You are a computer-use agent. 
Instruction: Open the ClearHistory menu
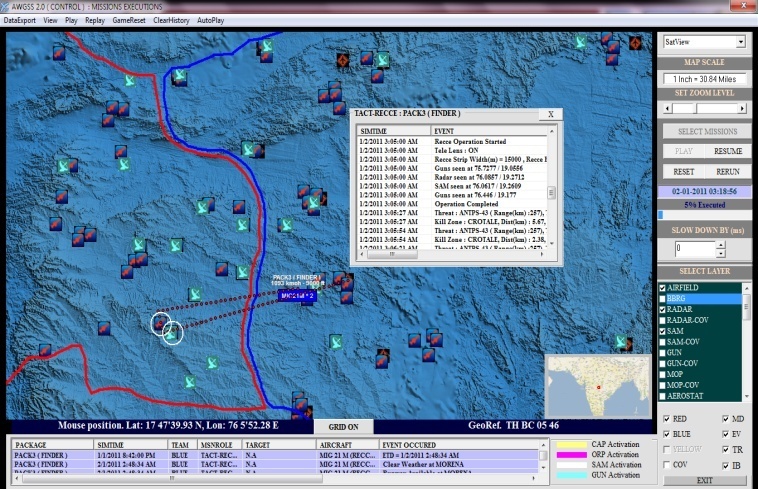[171, 20]
